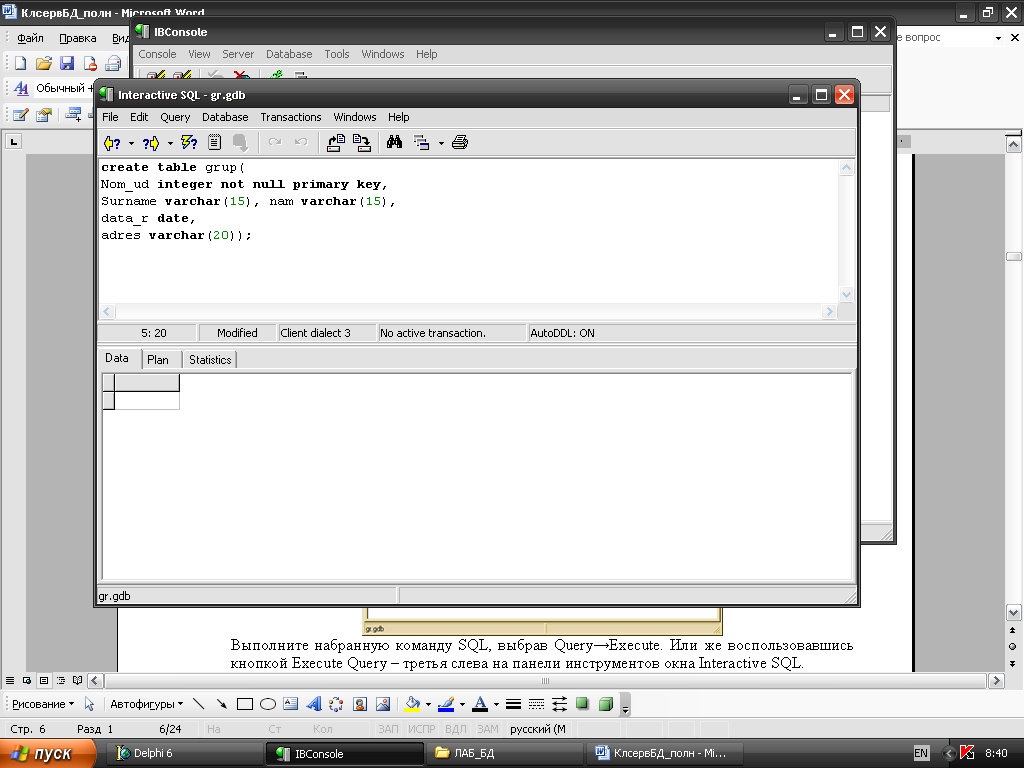Insert a Text Box from Drawing toolbar
Image resolution: width=1024 pixels, height=768 pixels.
click(291, 704)
